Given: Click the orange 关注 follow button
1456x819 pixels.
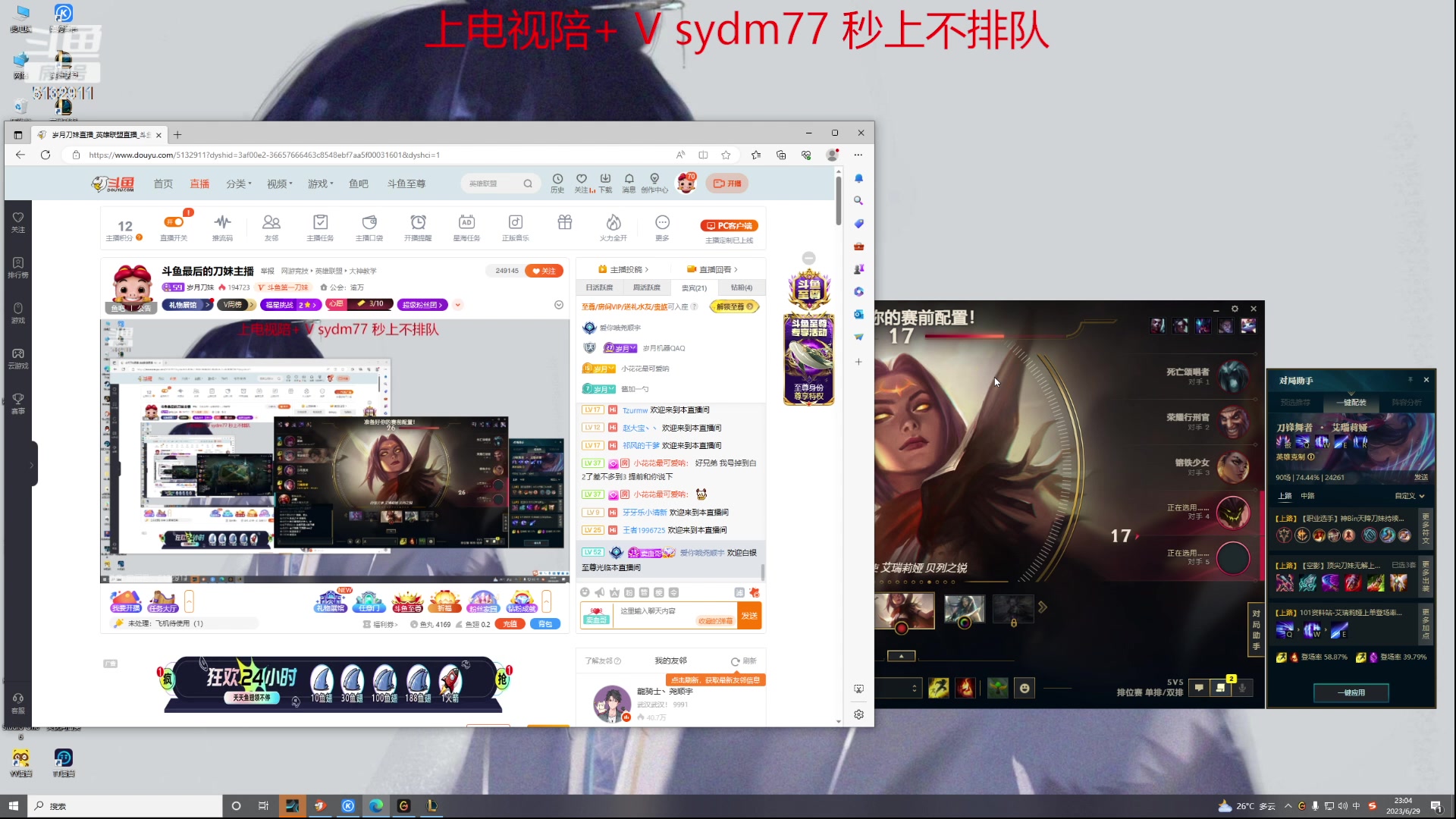Looking at the screenshot, I should click(x=544, y=271).
